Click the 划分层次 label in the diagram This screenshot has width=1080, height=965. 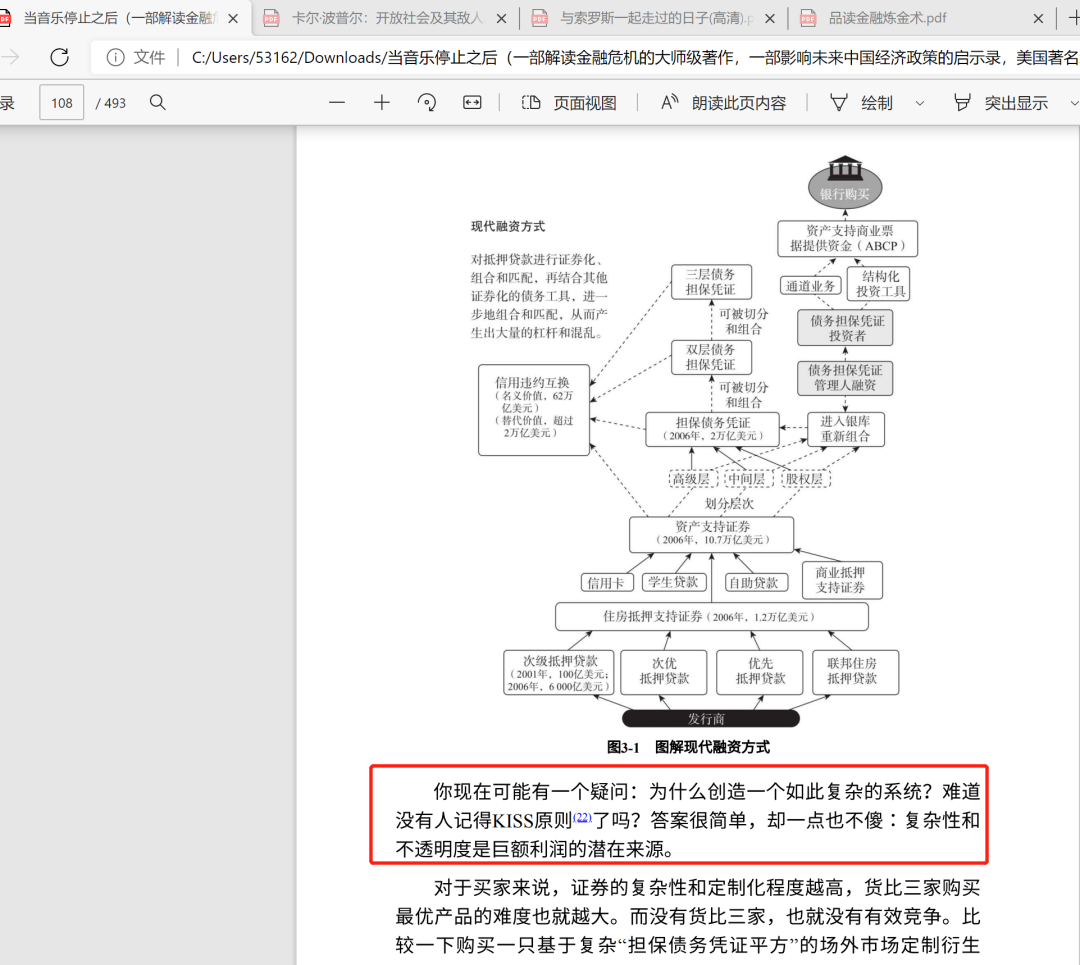tap(729, 504)
